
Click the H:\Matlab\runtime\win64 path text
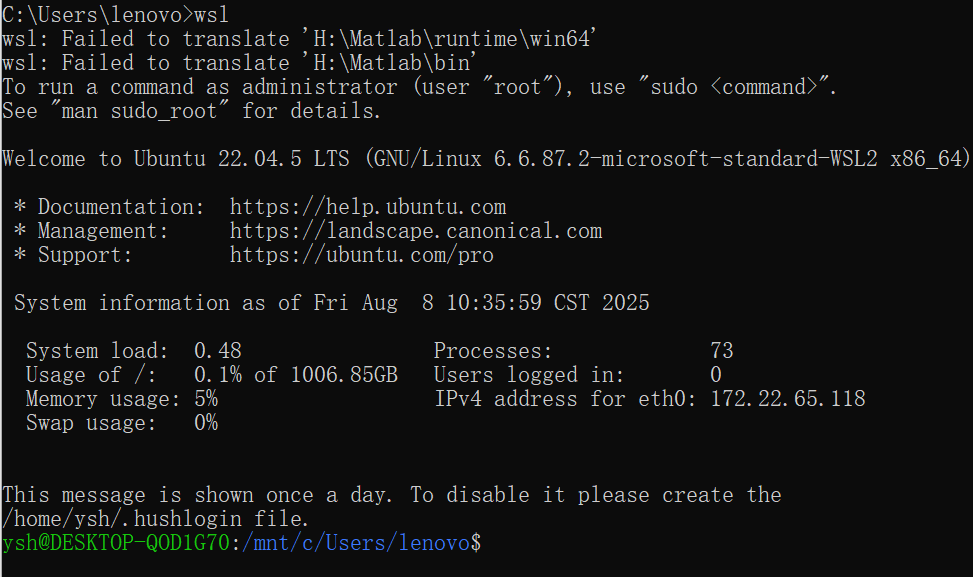pos(452,39)
